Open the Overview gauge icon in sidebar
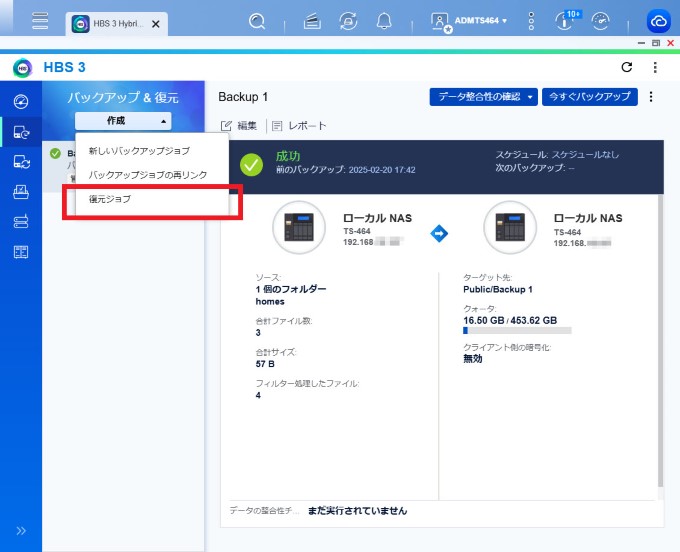Viewport: 680px width, 552px height. click(21, 101)
